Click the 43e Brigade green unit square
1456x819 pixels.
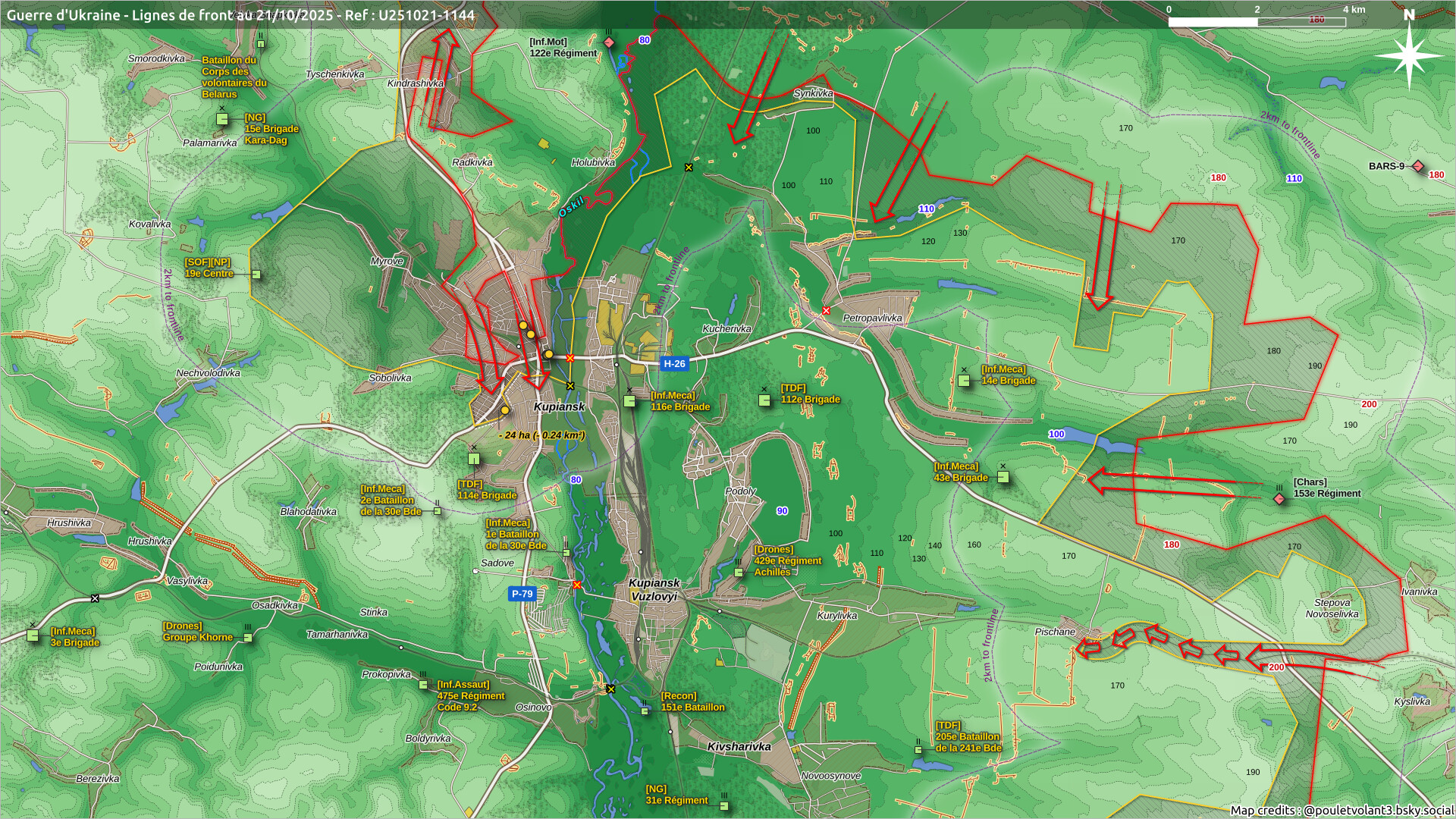1003,477
